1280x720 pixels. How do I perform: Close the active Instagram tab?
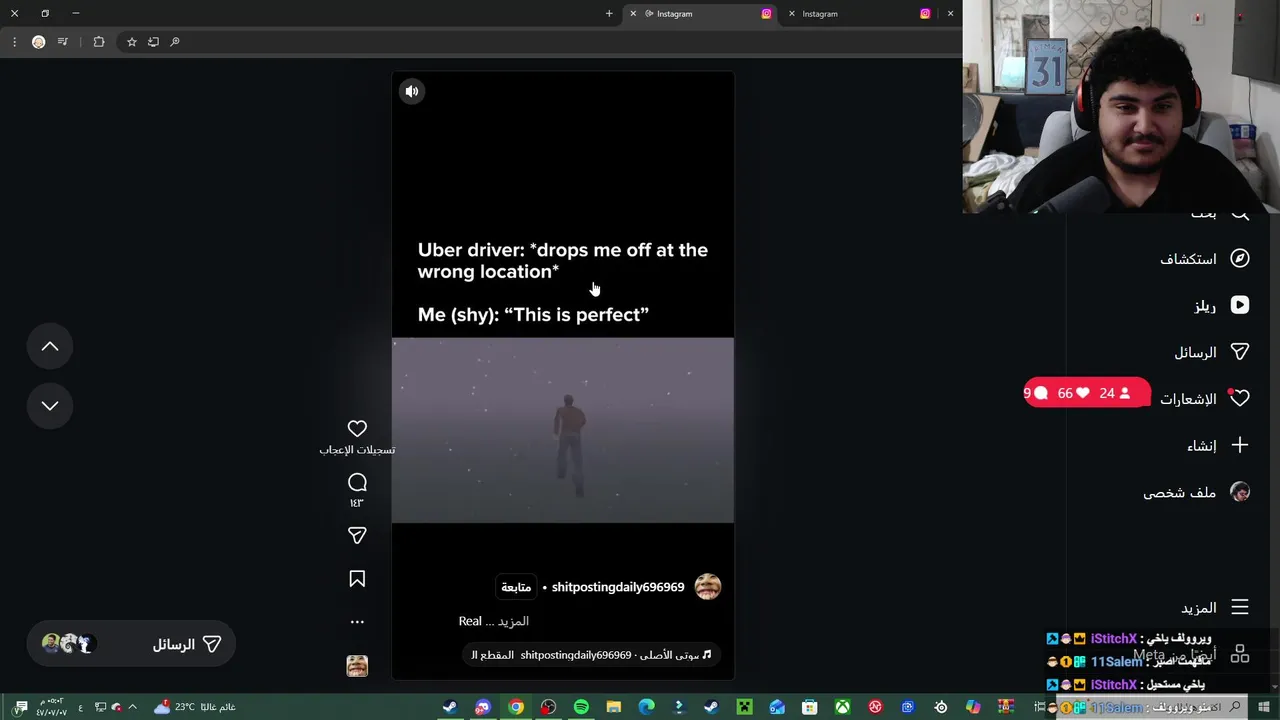pyautogui.click(x=633, y=14)
